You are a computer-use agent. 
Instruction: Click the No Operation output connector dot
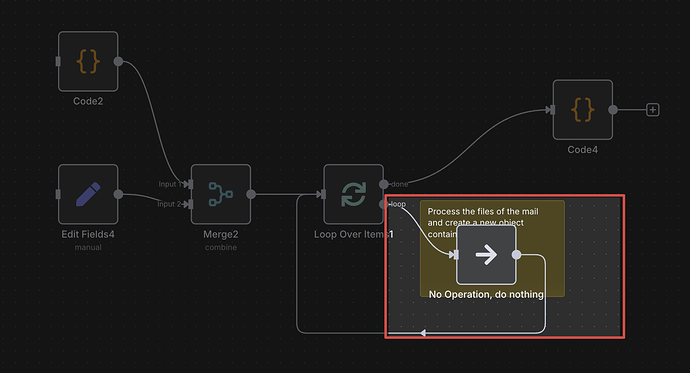[x=517, y=255]
